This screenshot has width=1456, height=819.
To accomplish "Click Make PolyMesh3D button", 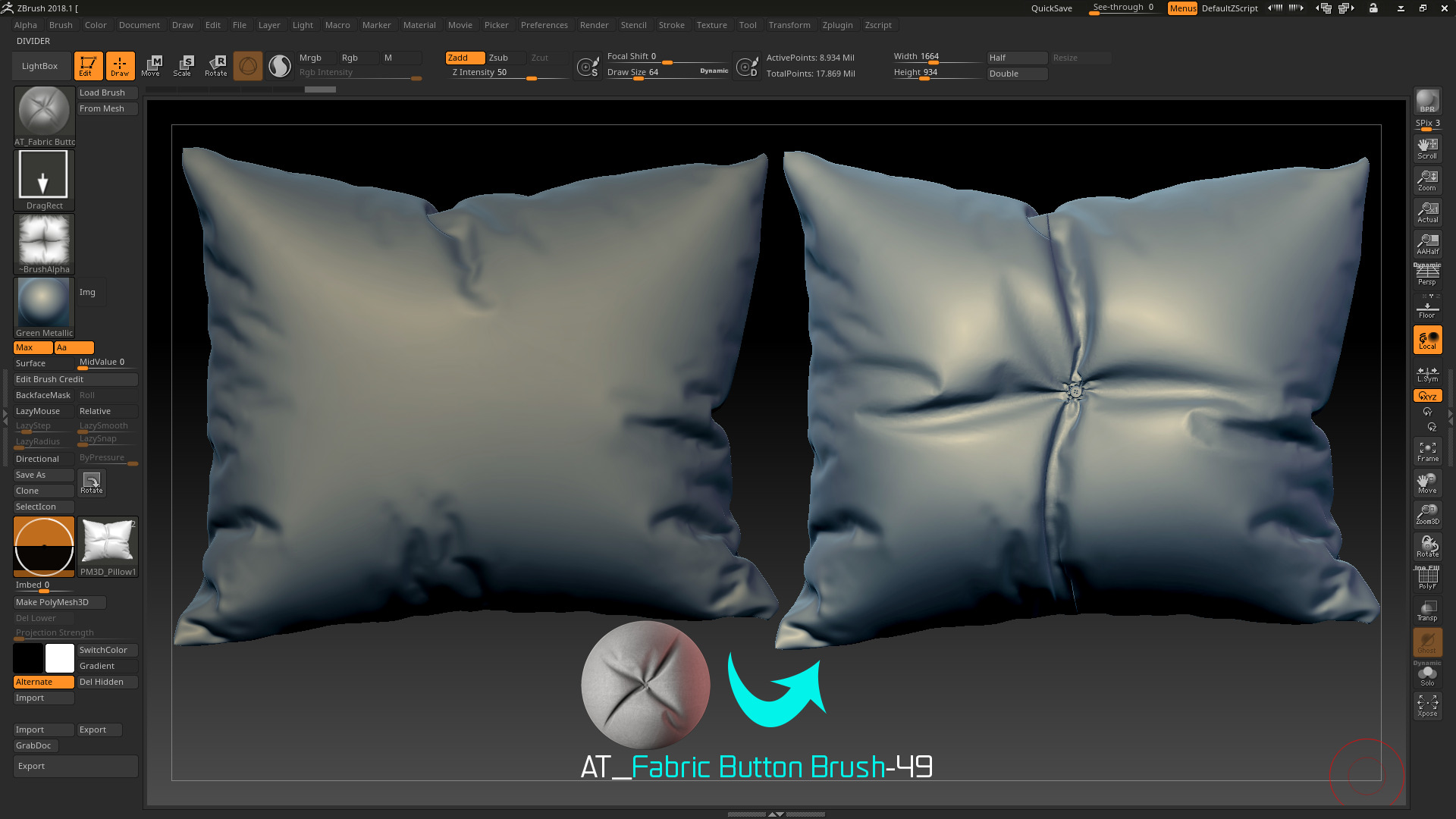I will click(x=60, y=602).
